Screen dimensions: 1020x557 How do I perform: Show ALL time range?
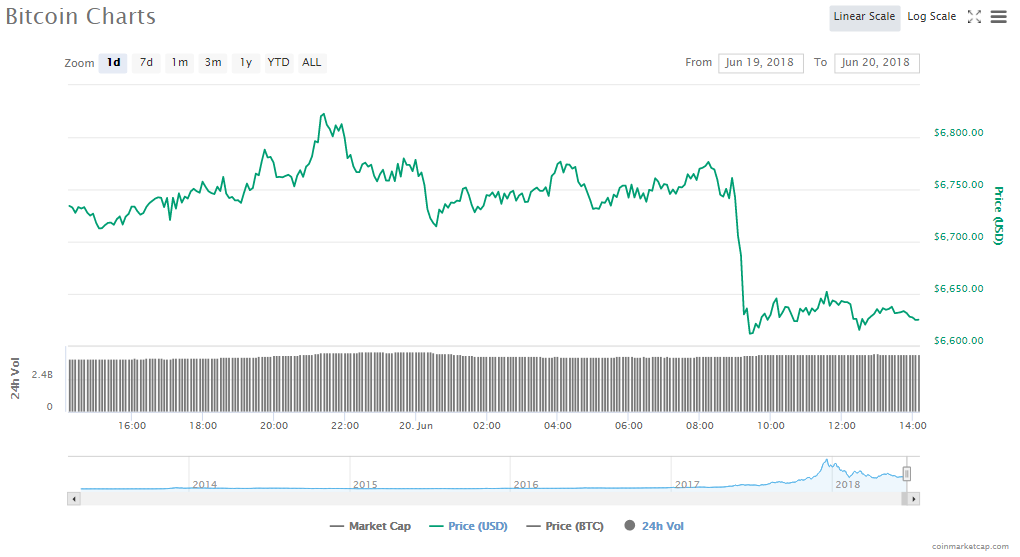coord(312,63)
